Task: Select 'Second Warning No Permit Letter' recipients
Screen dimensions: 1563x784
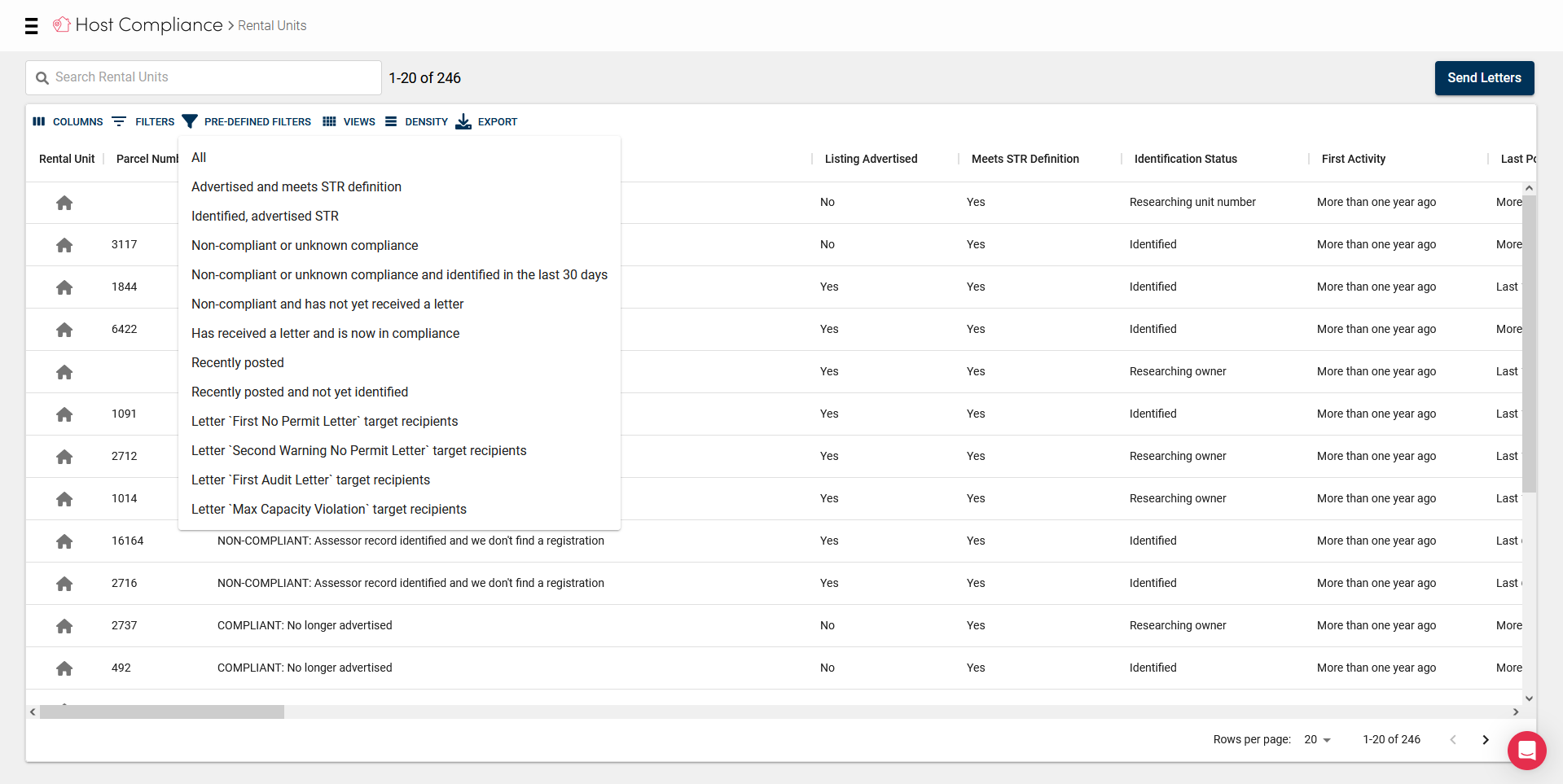Action: pyautogui.click(x=399, y=451)
